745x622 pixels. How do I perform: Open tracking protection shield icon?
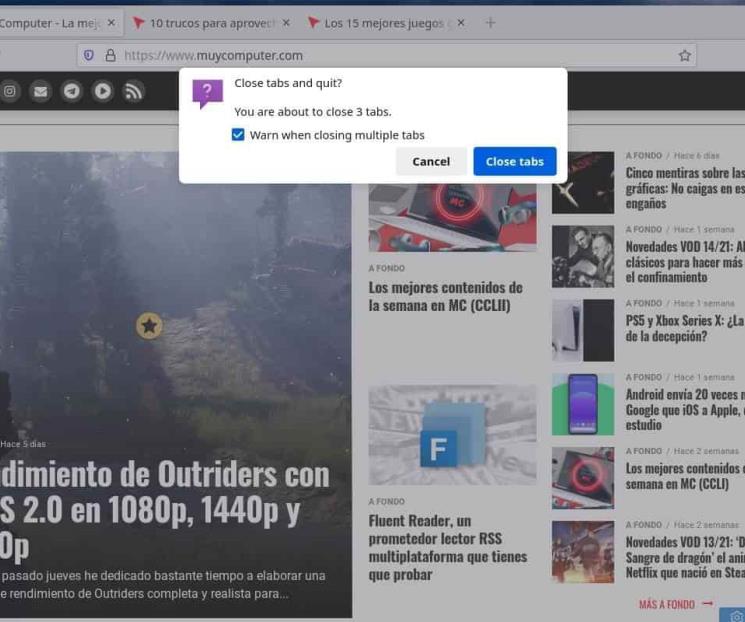pyautogui.click(x=89, y=56)
